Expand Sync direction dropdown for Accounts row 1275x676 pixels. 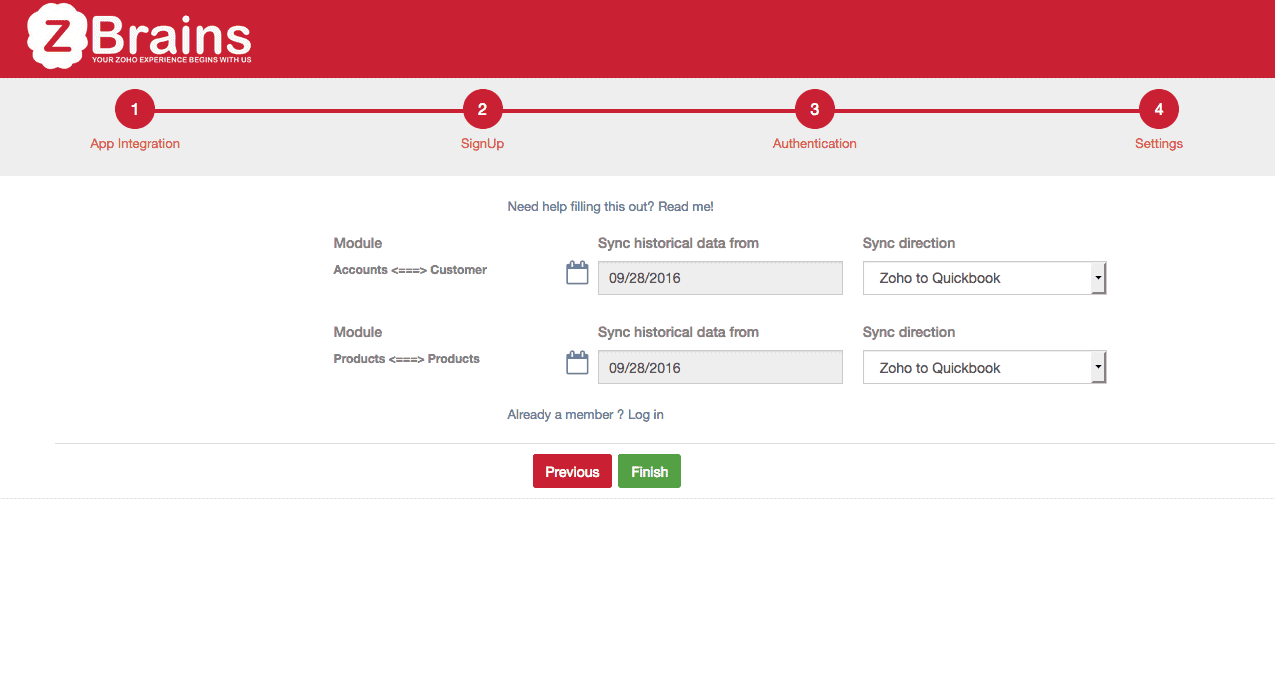pos(984,279)
